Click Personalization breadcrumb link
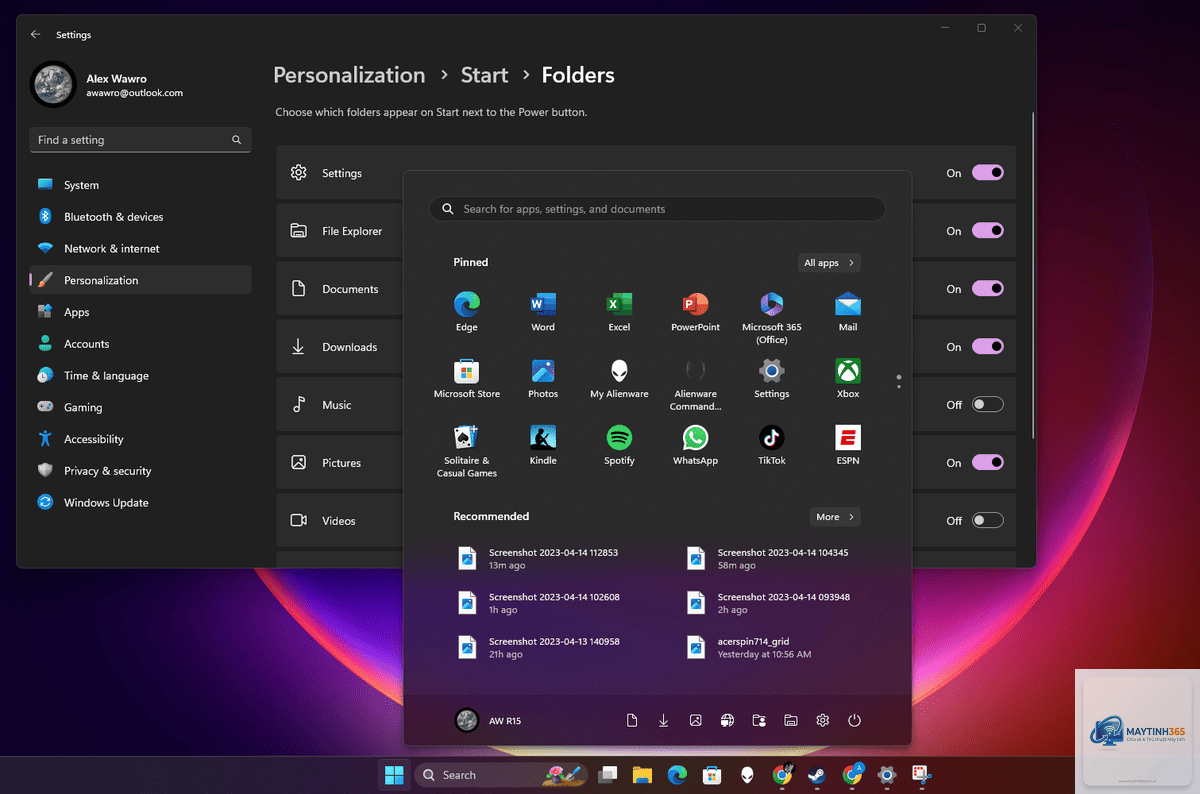 tap(349, 75)
